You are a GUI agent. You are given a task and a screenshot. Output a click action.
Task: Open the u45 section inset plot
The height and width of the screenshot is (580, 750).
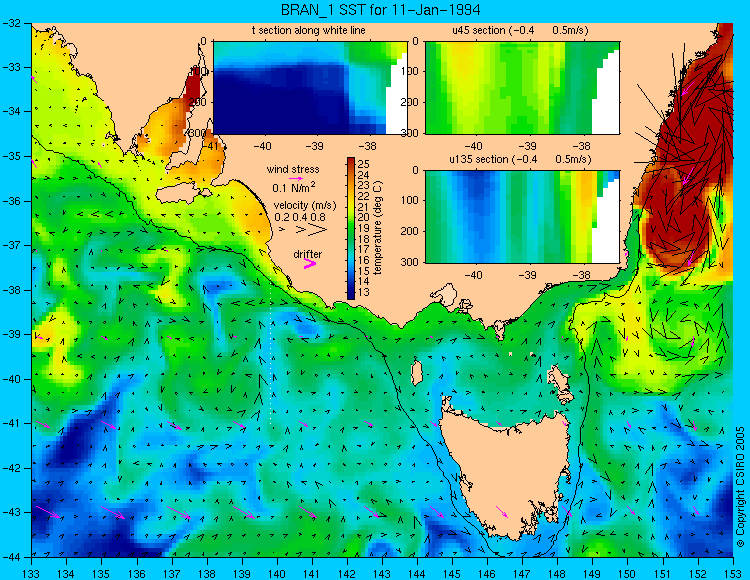[x=522, y=88]
